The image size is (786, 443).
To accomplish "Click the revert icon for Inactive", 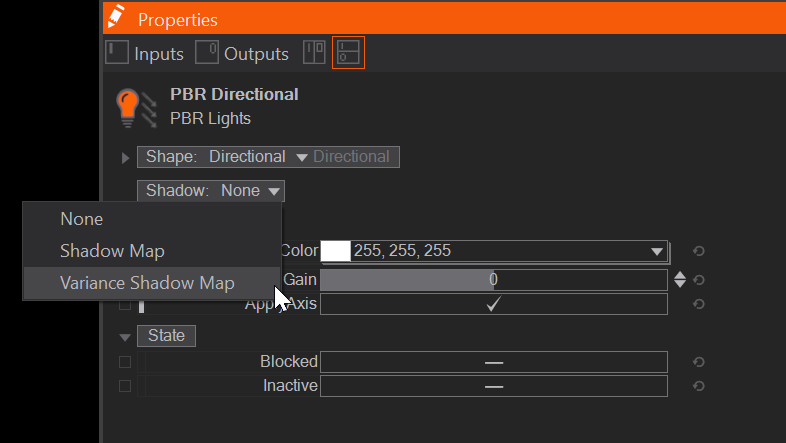I will [x=699, y=386].
